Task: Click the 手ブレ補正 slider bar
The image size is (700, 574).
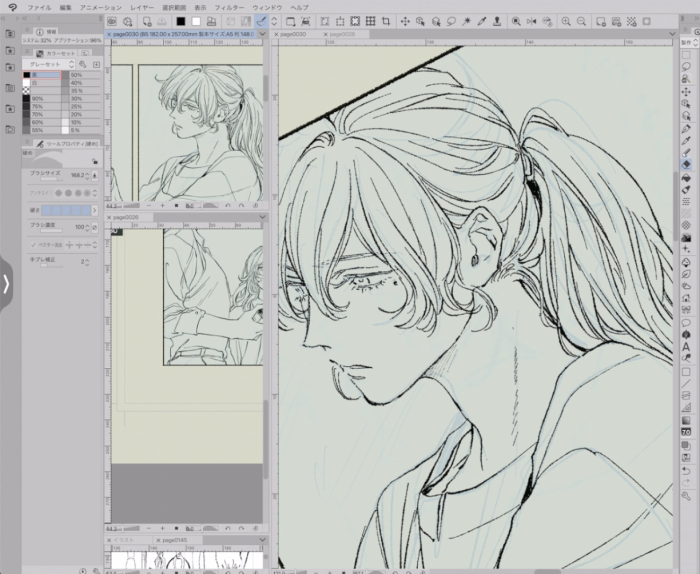Action: [x=52, y=266]
